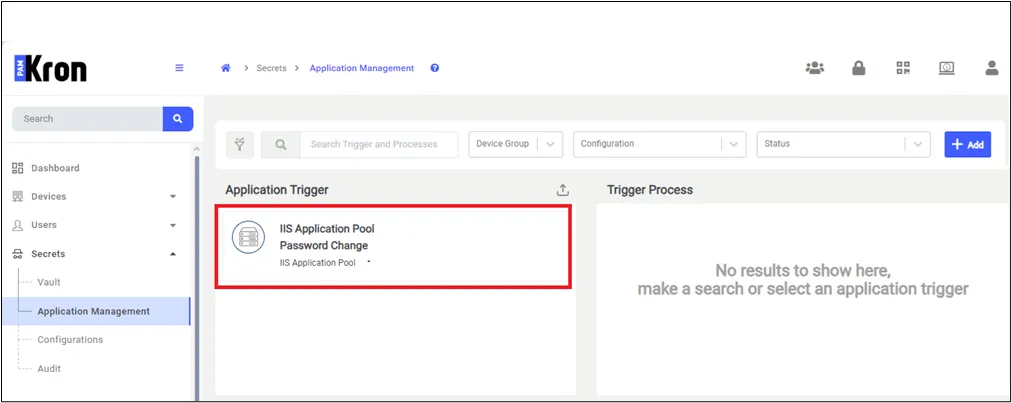Click the IIS Application Pool subtitle text
1012x403 pixels.
pos(318,263)
